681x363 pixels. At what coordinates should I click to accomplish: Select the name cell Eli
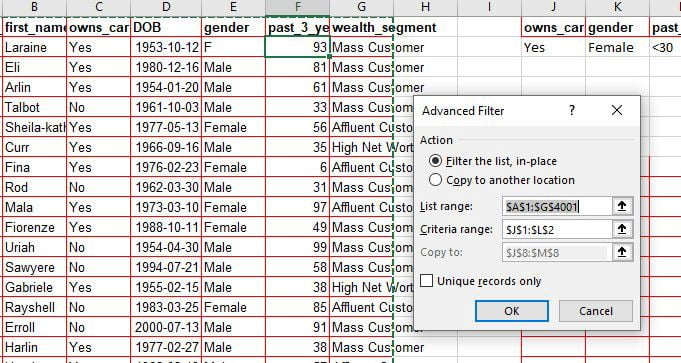34,67
